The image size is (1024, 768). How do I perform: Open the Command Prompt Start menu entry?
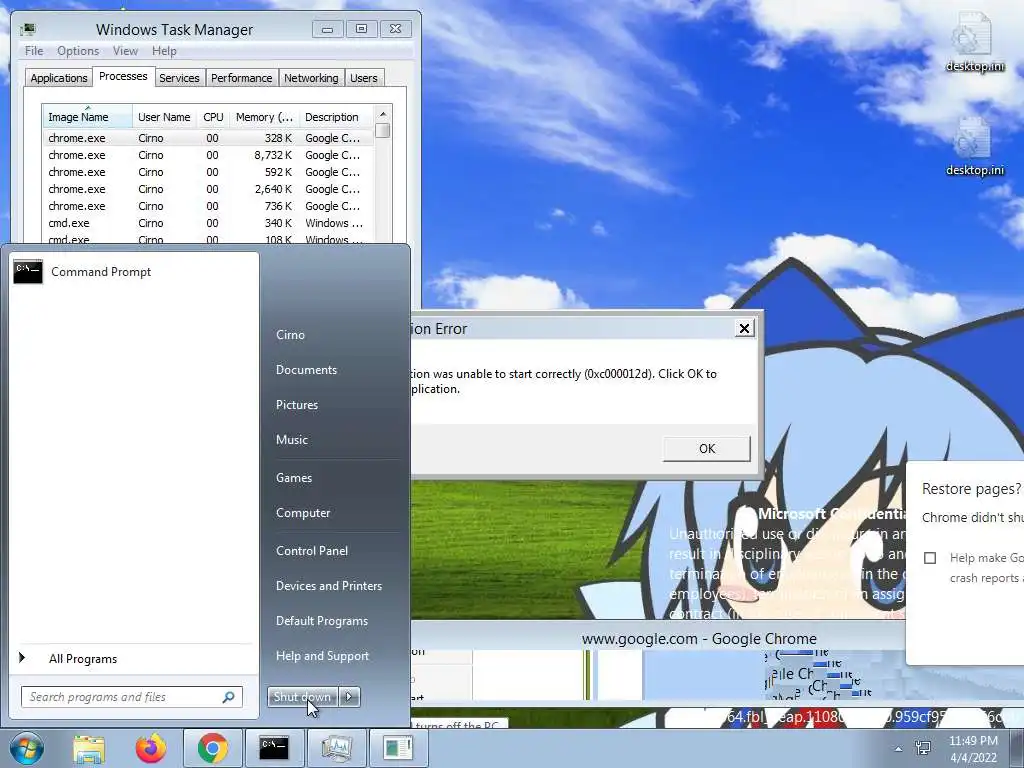click(x=134, y=272)
